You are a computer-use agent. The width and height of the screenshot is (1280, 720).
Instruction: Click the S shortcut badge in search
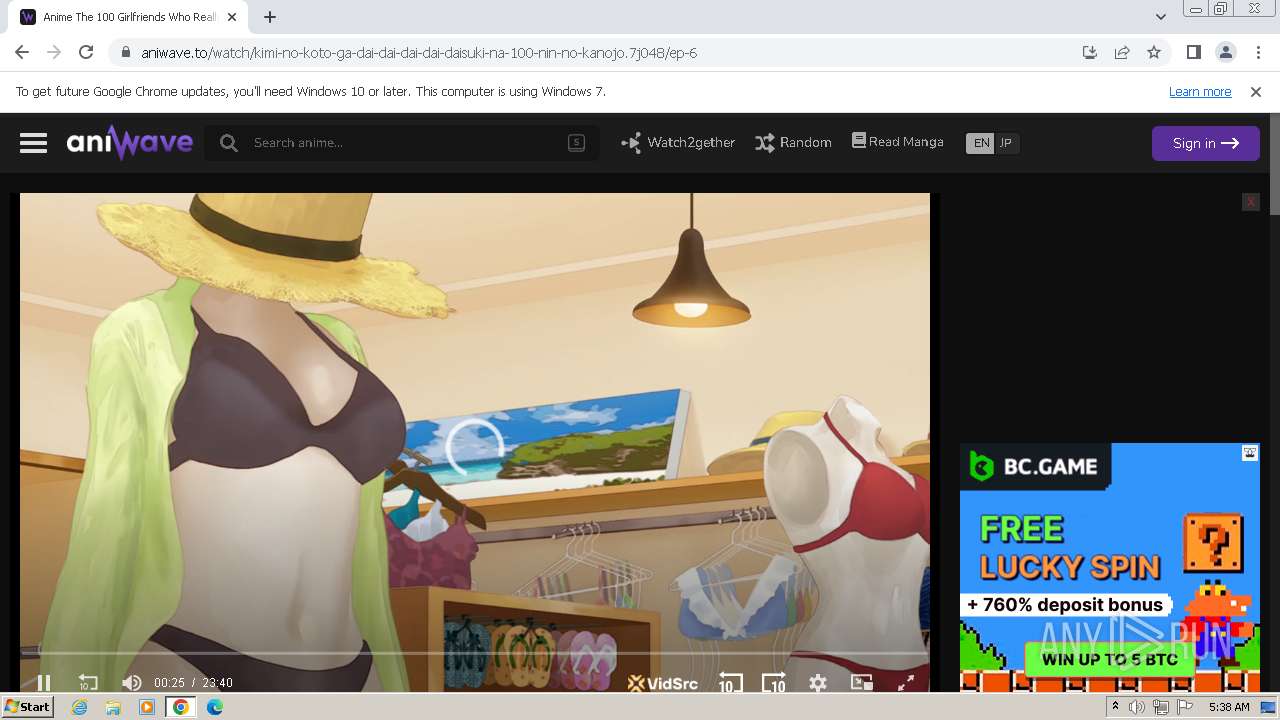point(576,143)
